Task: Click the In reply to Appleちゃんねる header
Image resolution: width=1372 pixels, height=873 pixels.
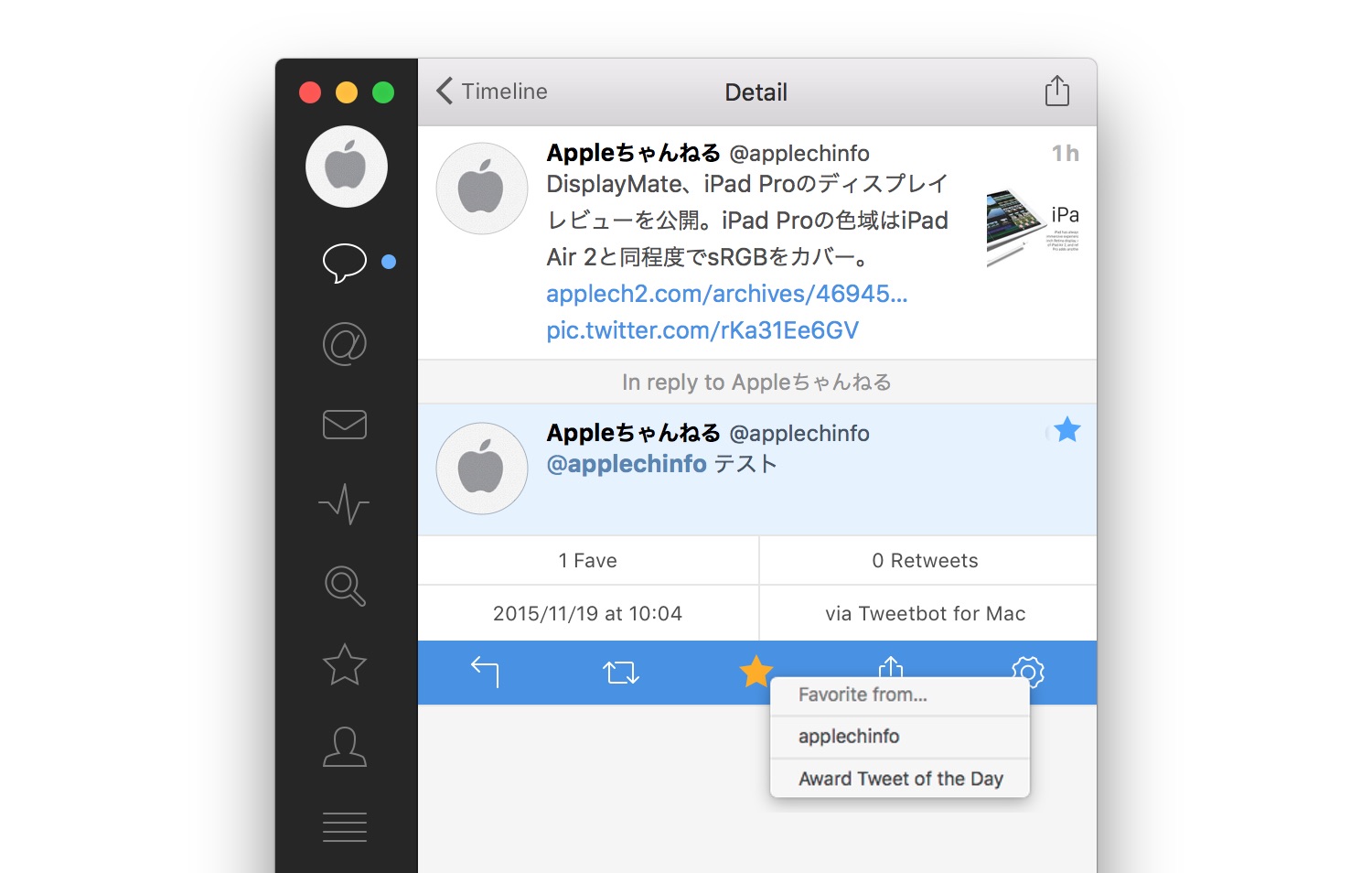Action: (757, 382)
